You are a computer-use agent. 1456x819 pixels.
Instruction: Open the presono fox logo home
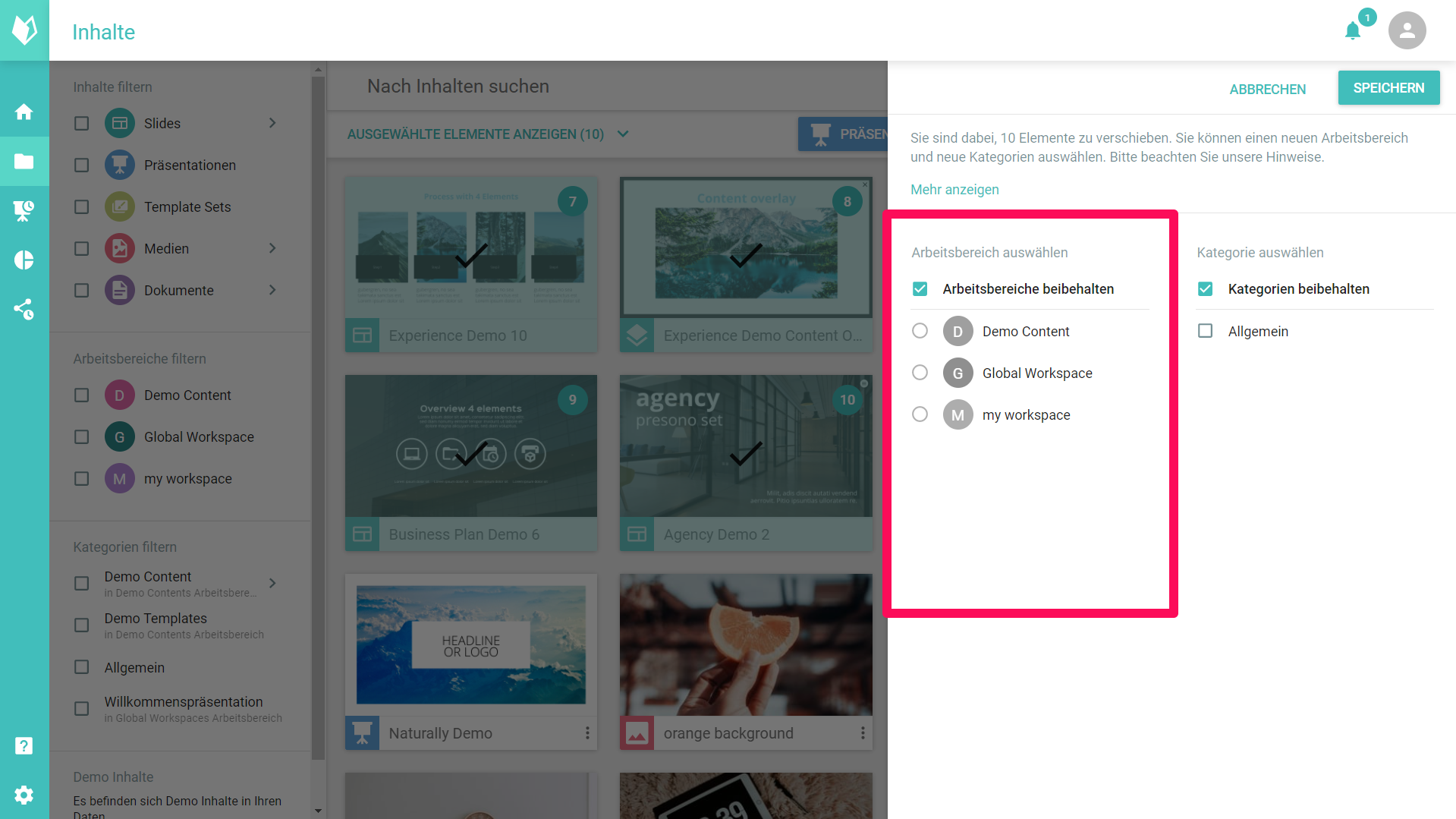pyautogui.click(x=24, y=30)
